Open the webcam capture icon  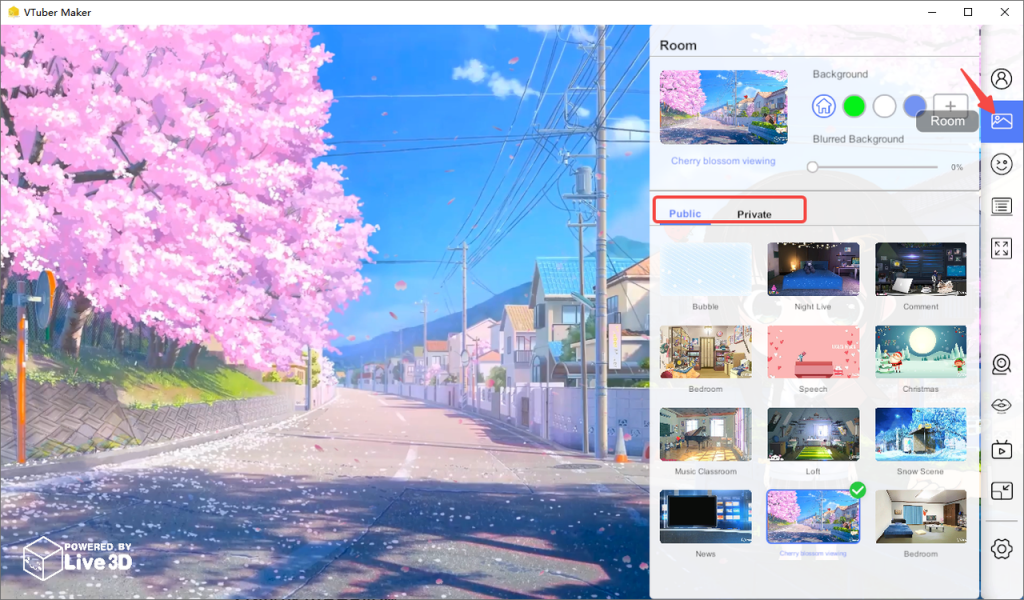click(x=1001, y=364)
